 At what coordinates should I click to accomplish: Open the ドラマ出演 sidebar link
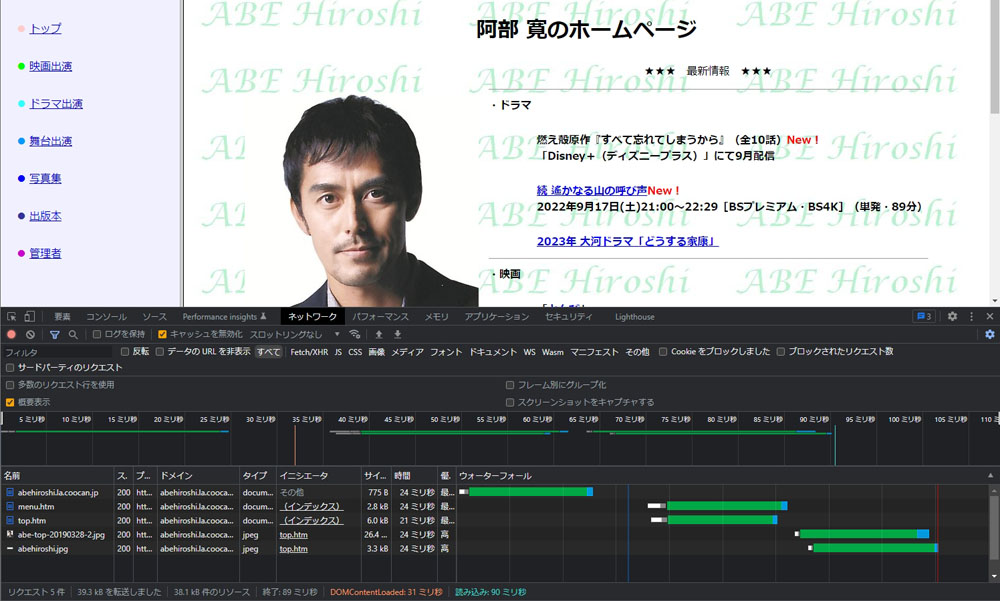[56, 103]
